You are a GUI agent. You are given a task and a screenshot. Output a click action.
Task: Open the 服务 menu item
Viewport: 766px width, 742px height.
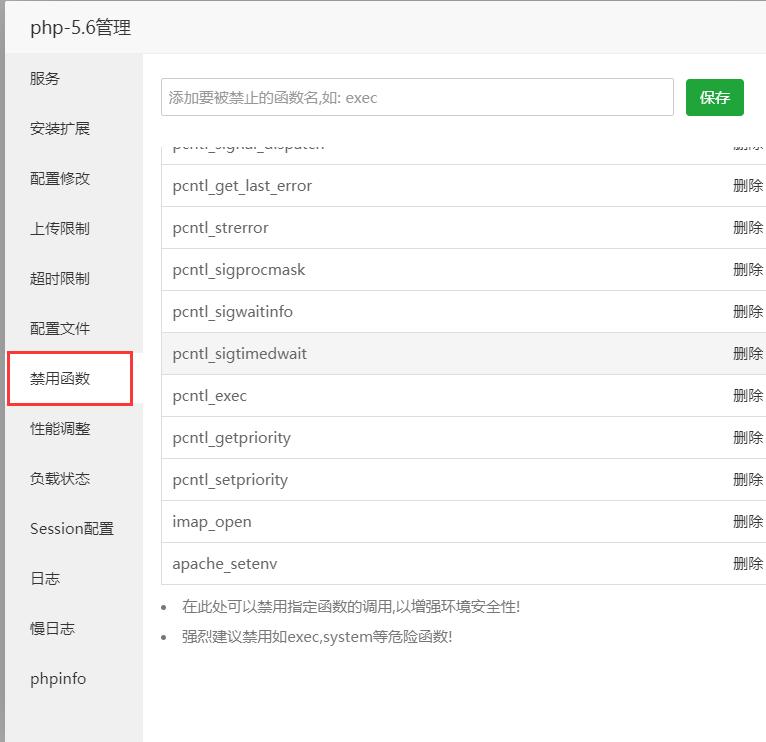click(x=45, y=79)
